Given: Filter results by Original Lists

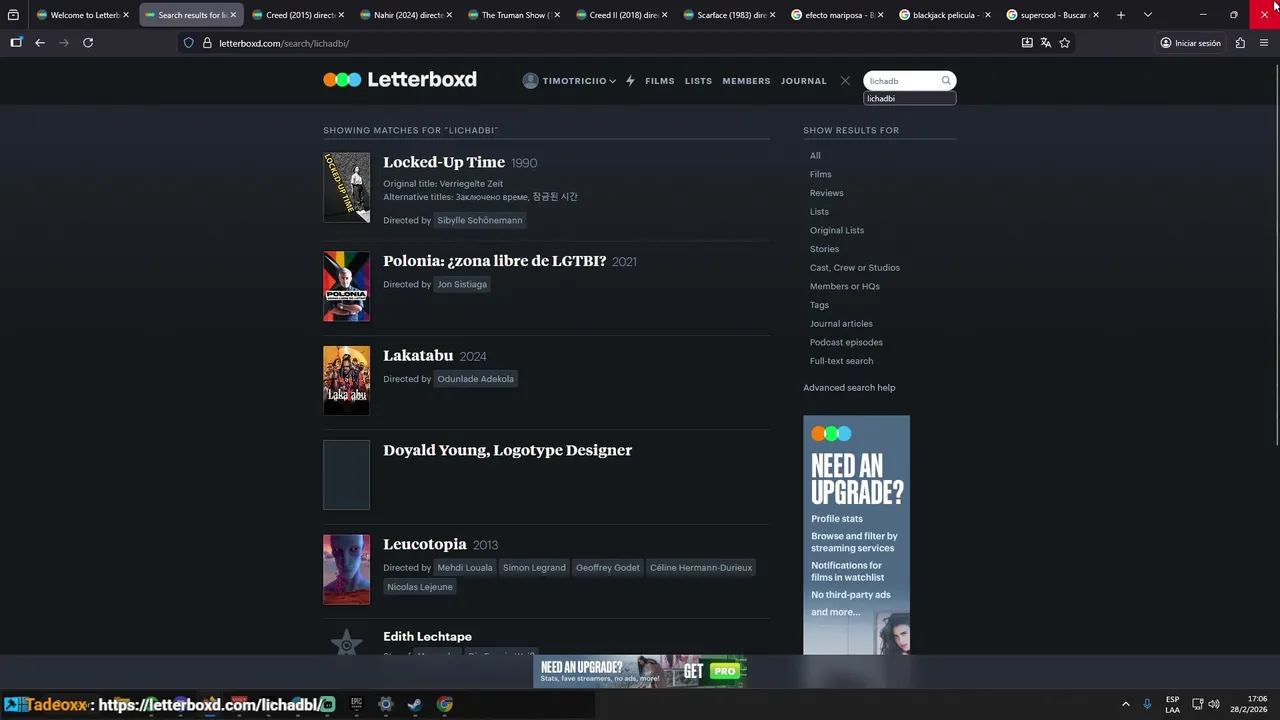Looking at the screenshot, I should 837,230.
